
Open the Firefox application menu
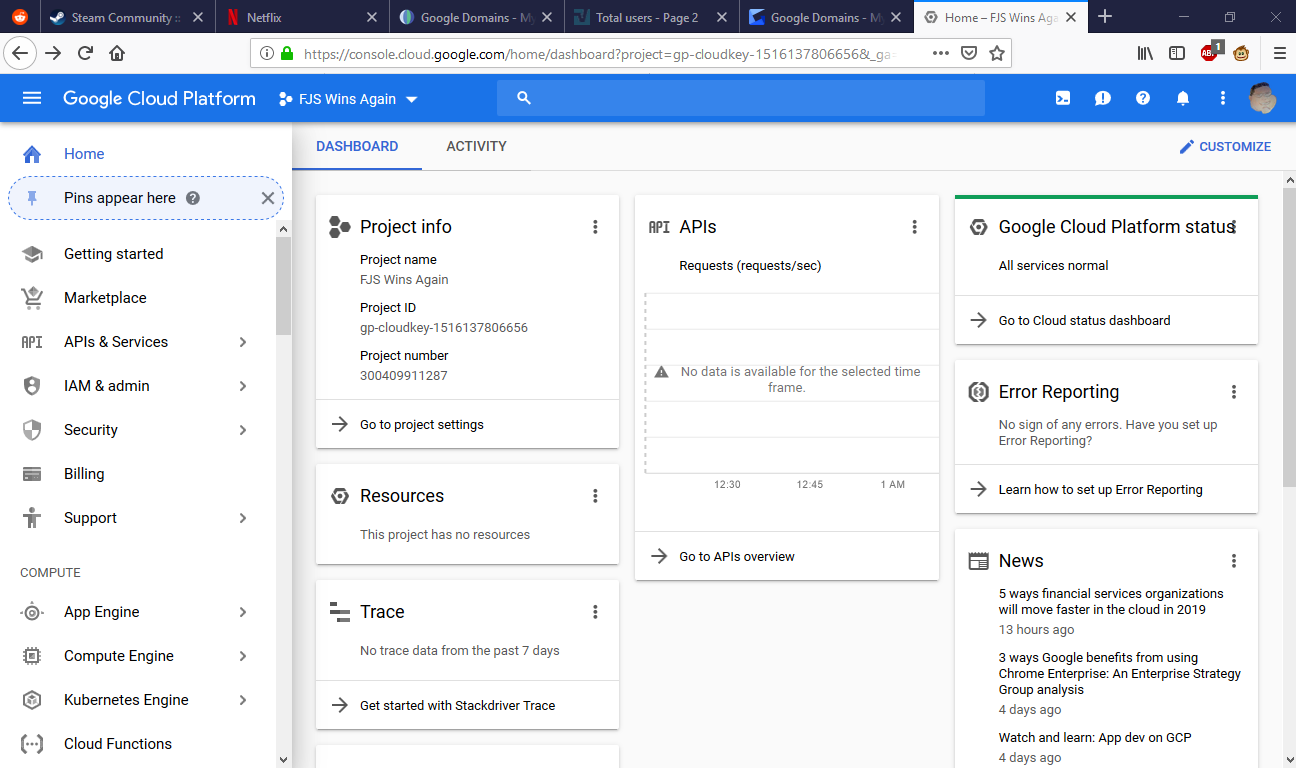coord(1279,54)
